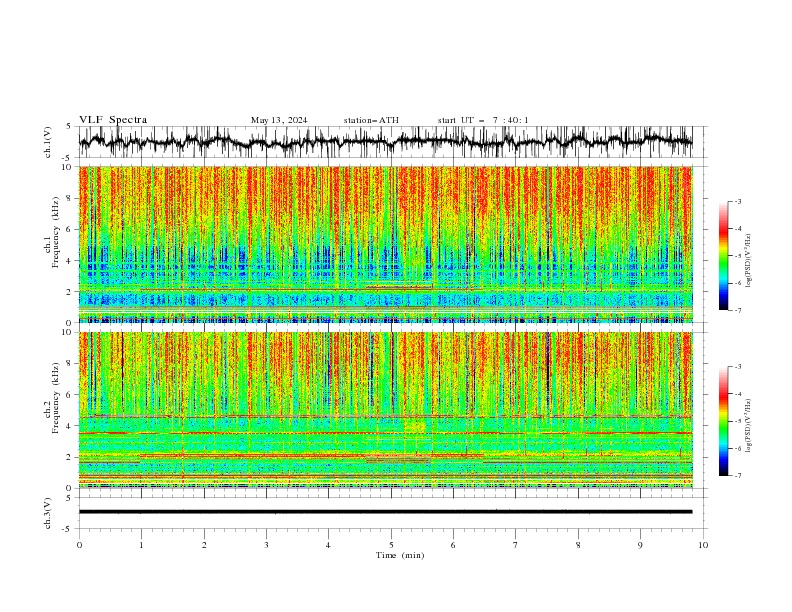
Task: Click the ch.3 flat black waveform trace
Action: point(386,512)
